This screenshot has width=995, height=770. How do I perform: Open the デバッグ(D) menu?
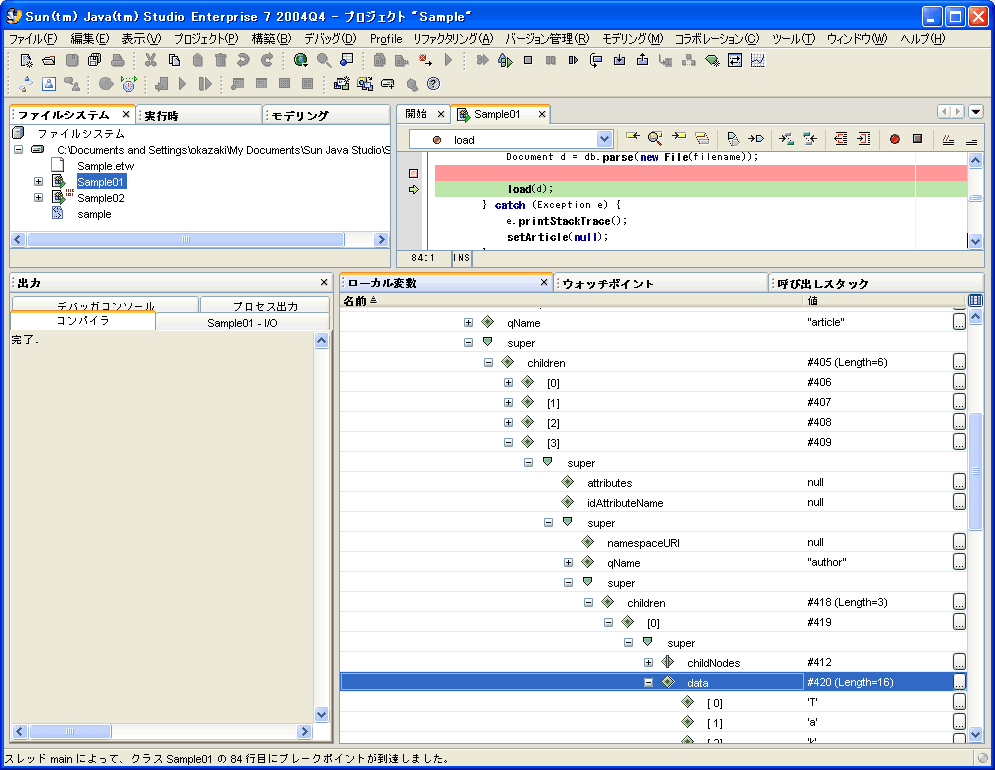(x=330, y=39)
